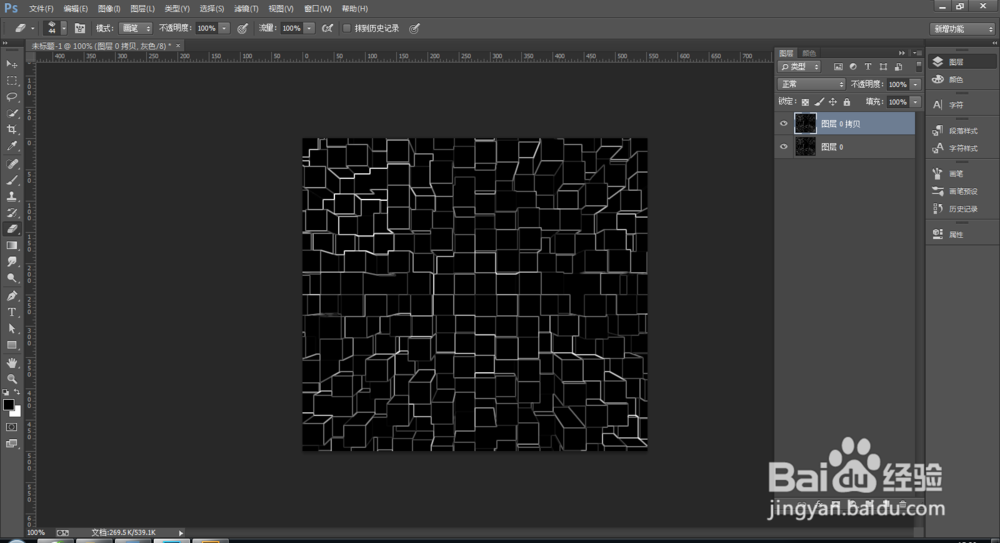This screenshot has height=543, width=1000.
Task: Filter layers by pixel layers
Action: coord(838,66)
